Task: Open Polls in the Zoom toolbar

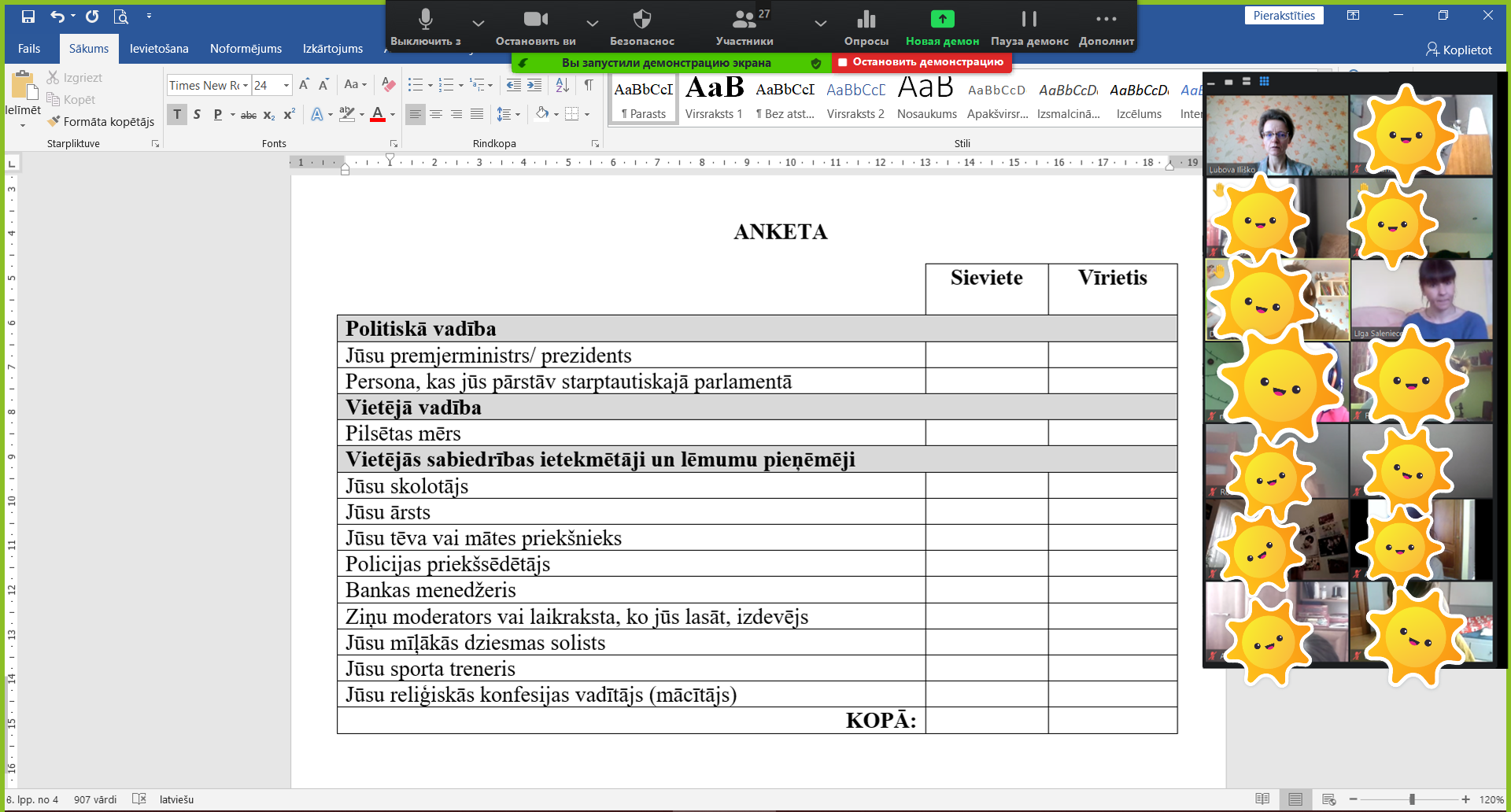Action: (x=866, y=26)
